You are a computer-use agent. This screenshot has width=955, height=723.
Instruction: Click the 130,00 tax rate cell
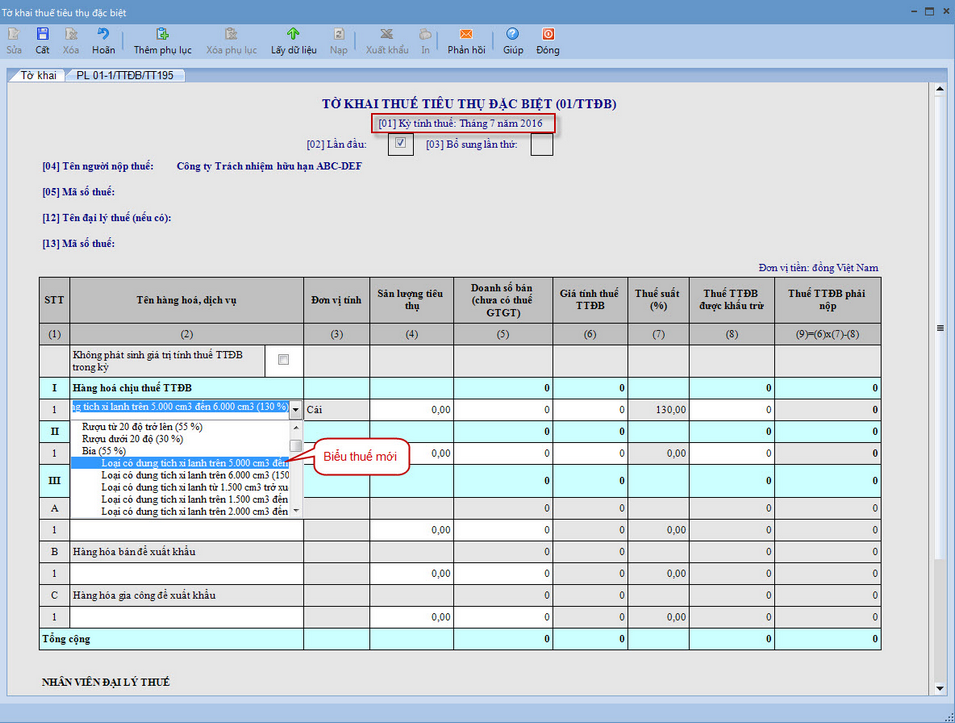(x=658, y=409)
